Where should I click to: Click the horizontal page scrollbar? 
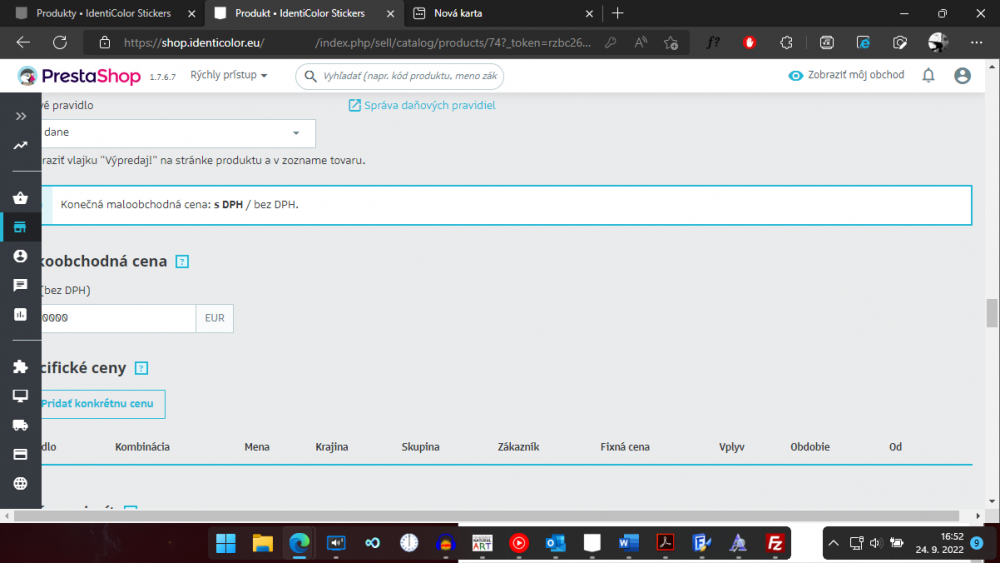(x=487, y=516)
